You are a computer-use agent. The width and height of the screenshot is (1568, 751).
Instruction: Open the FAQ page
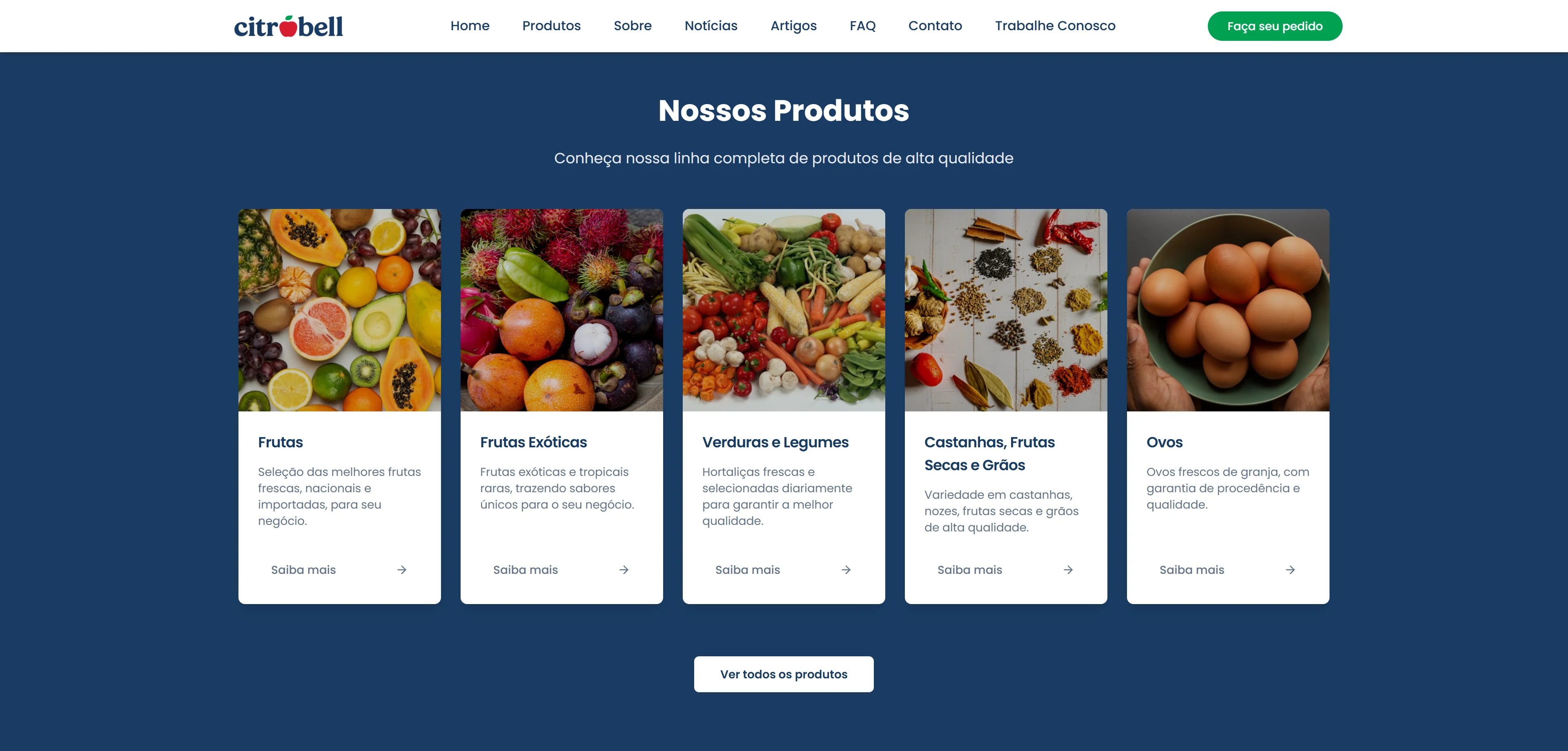(862, 26)
